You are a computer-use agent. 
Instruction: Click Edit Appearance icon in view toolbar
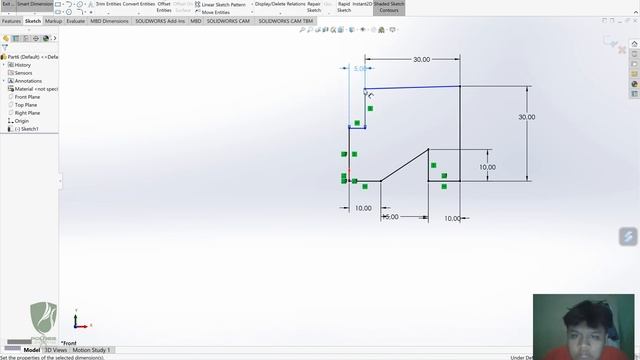click(373, 30)
